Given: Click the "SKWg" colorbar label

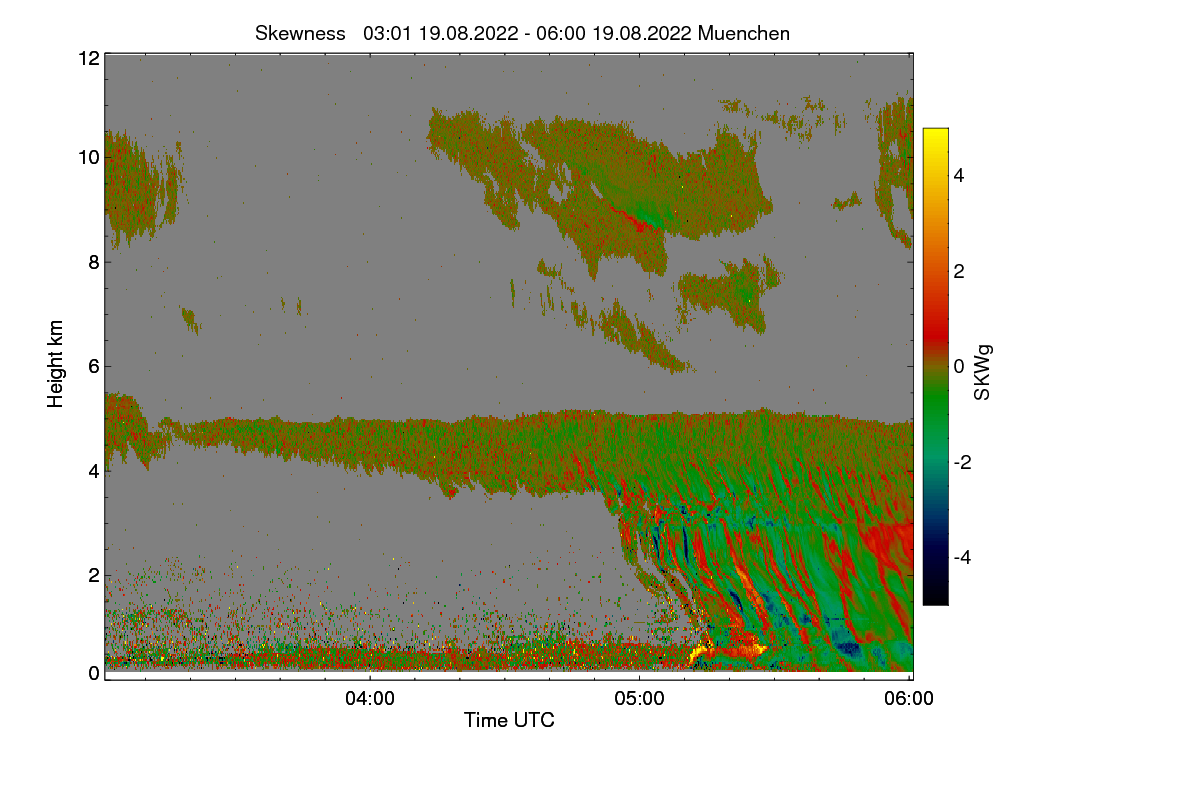Looking at the screenshot, I should click(983, 373).
